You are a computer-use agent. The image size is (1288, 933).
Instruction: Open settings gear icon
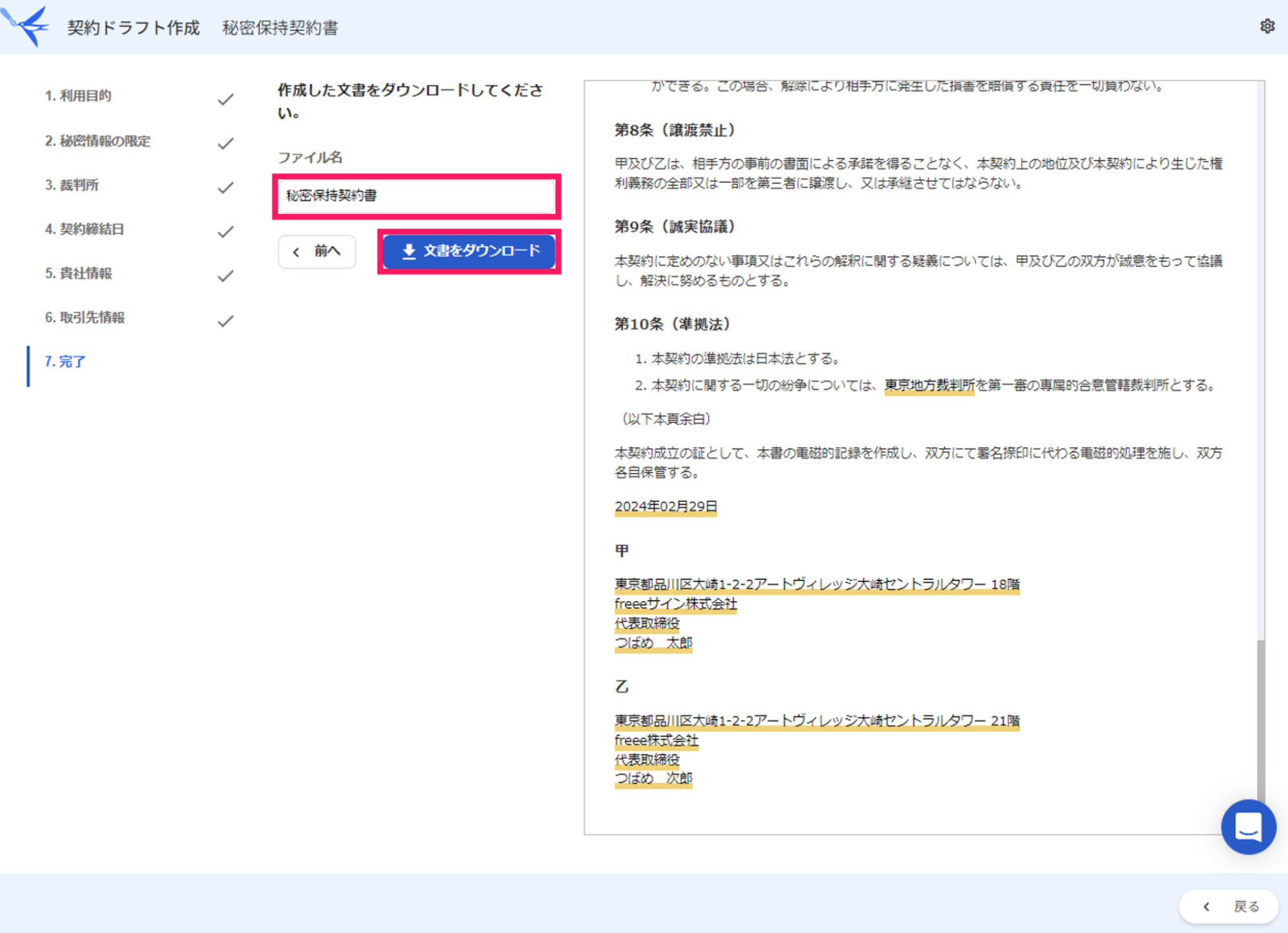(x=1267, y=26)
